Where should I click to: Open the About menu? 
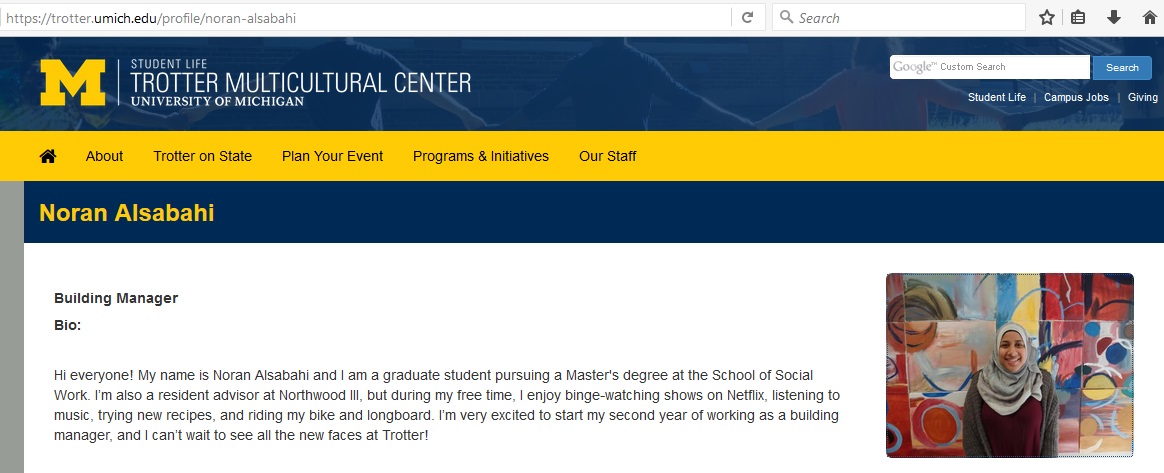point(104,156)
